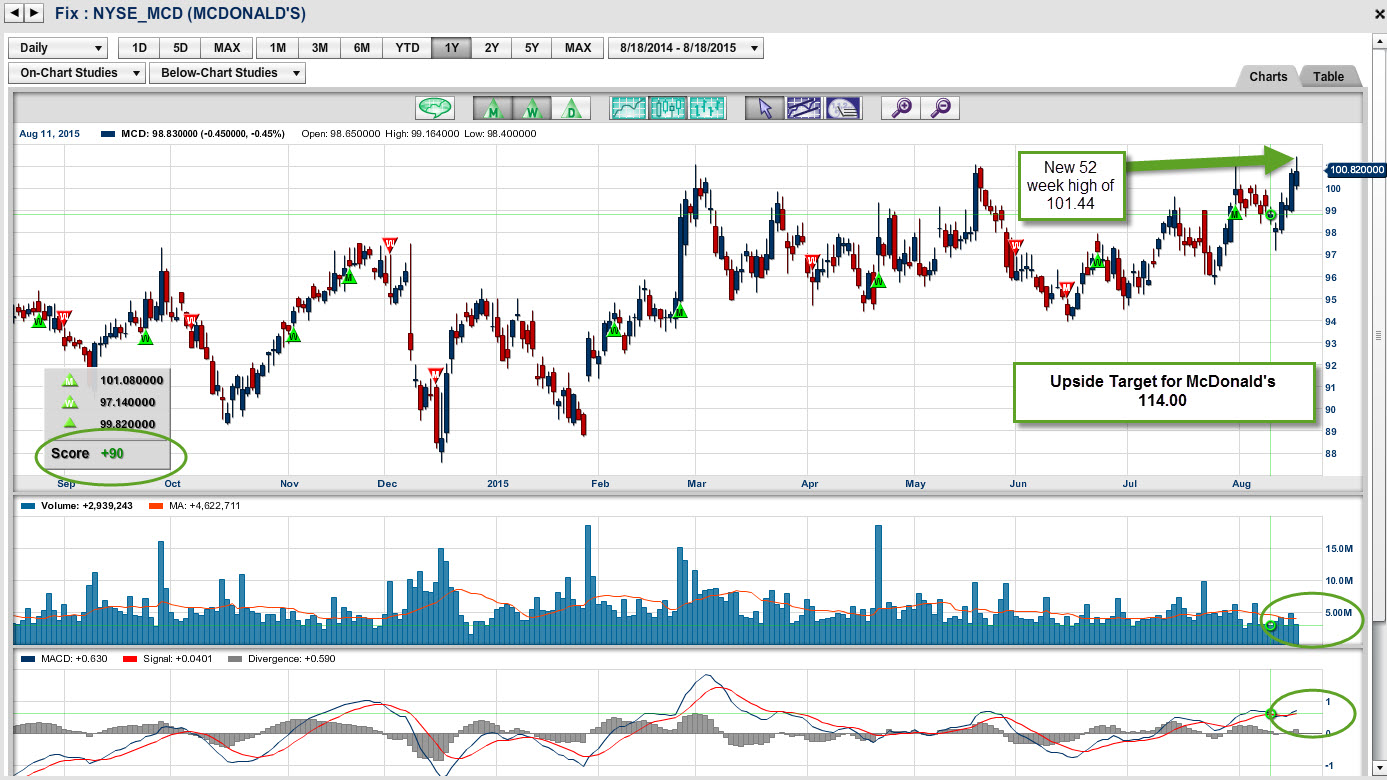Viewport: 1387px width, 780px height.
Task: Set the range to 1D
Action: point(139,48)
